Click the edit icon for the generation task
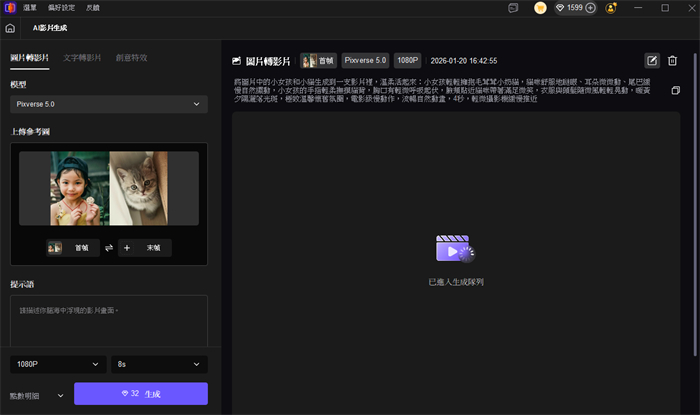The width and height of the screenshot is (700, 415). [x=652, y=61]
